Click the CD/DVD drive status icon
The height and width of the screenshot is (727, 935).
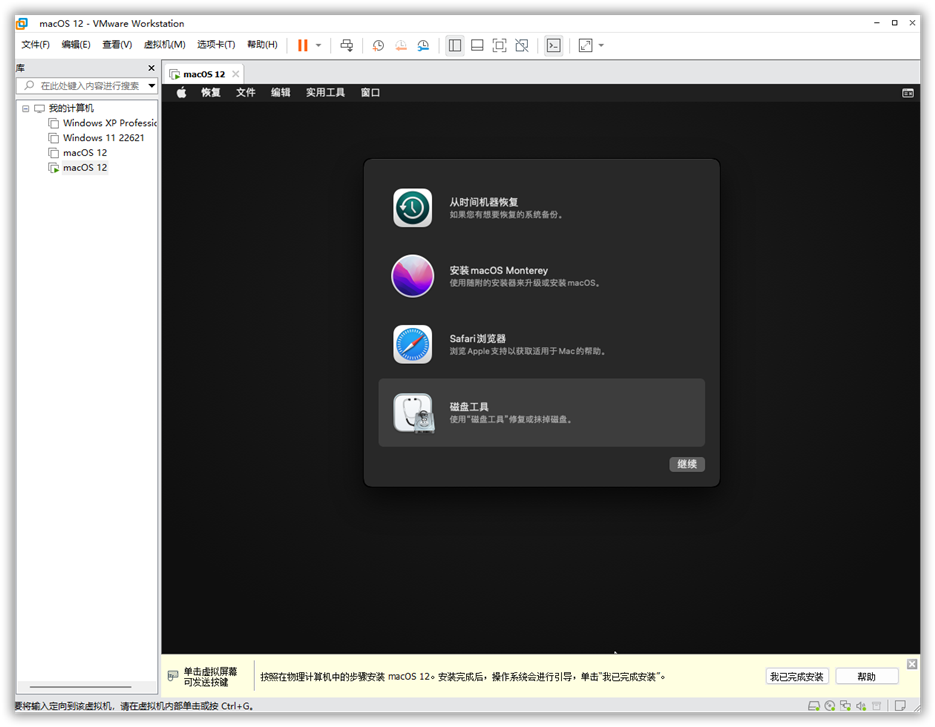coord(829,706)
